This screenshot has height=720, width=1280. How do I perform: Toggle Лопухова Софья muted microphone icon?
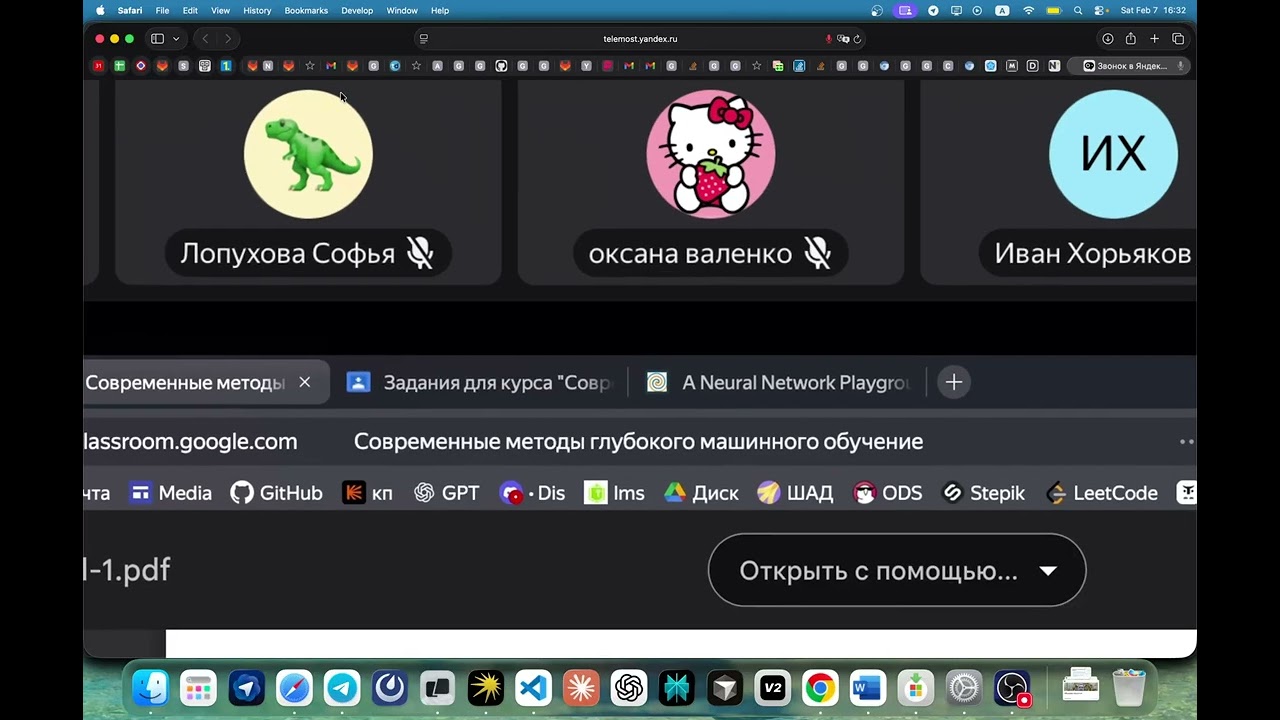coord(420,254)
